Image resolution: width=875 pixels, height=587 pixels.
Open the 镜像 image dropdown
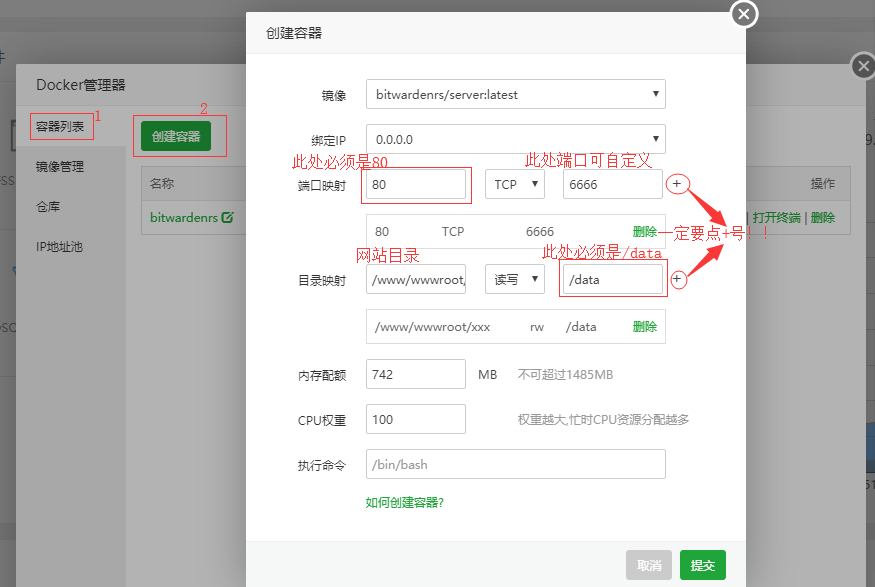coord(515,94)
